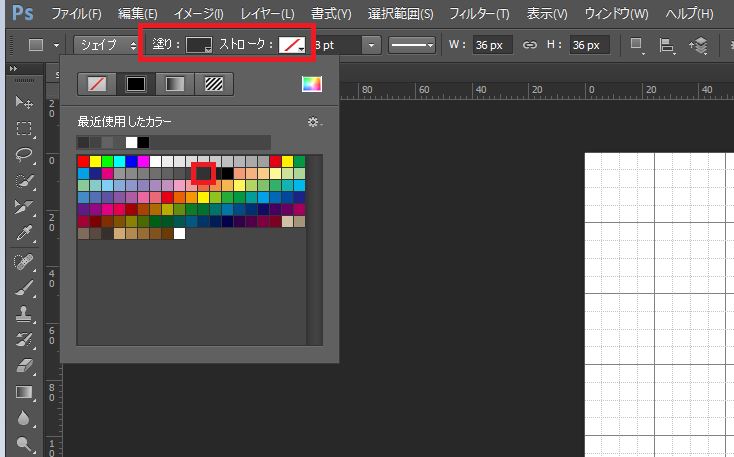Screen dimensions: 734x457
Task: Open the ストローク color swatch dropdown
Action: tap(292, 45)
